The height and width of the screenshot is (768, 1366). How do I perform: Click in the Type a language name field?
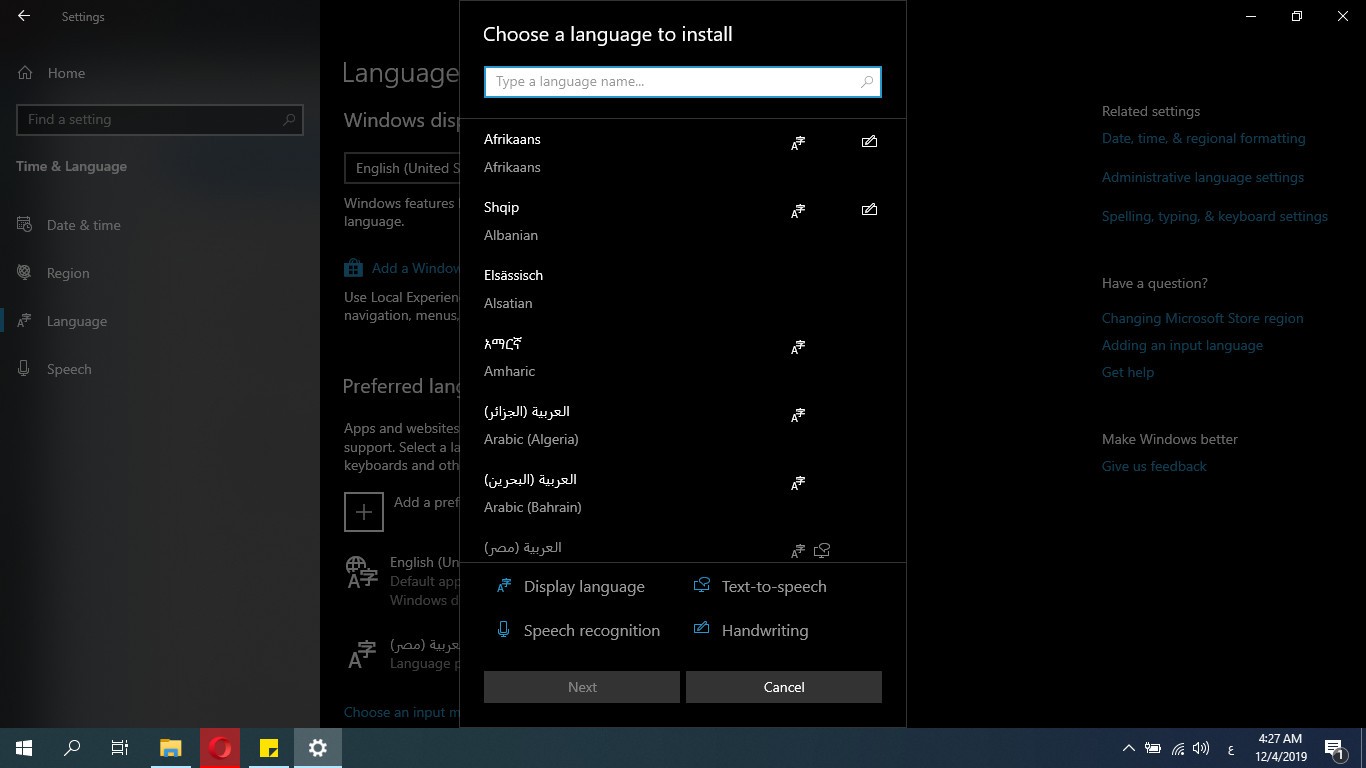click(683, 82)
